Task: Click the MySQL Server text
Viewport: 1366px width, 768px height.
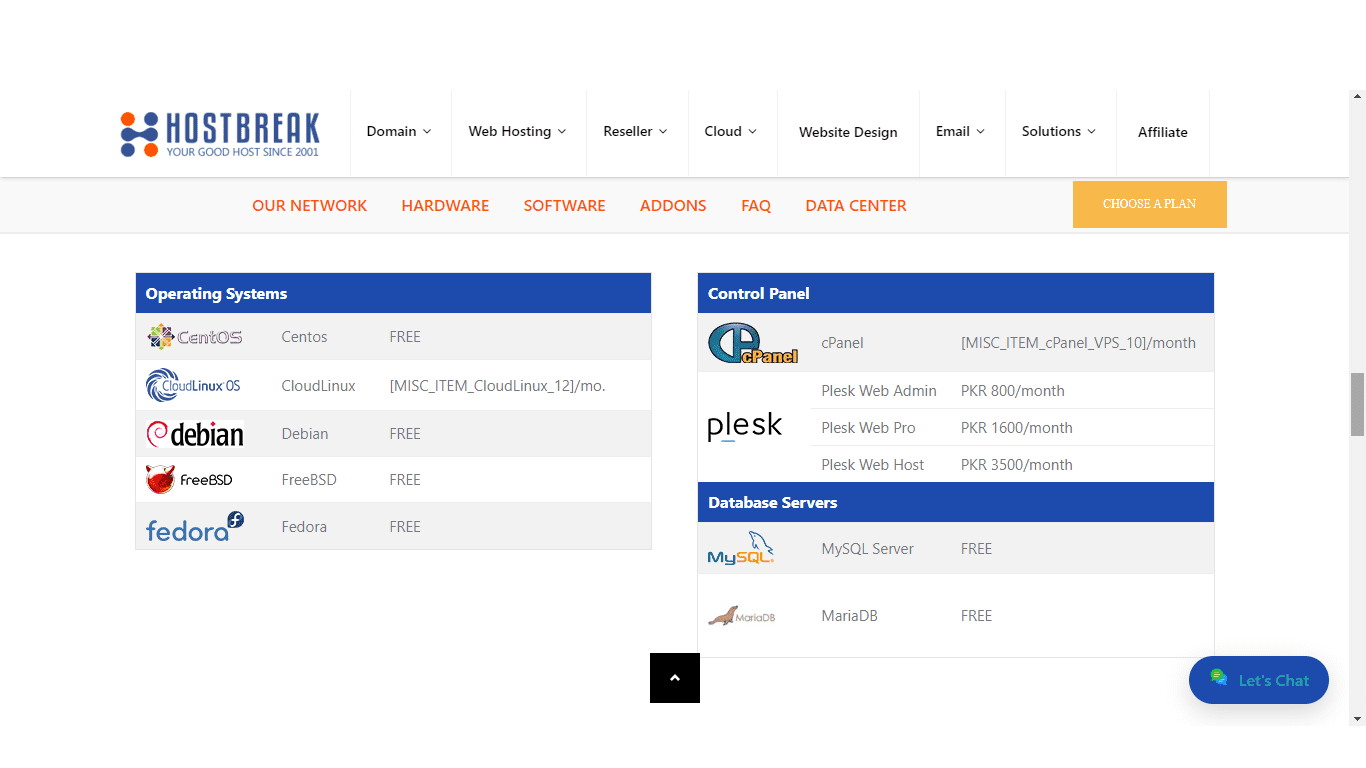Action: pos(867,549)
